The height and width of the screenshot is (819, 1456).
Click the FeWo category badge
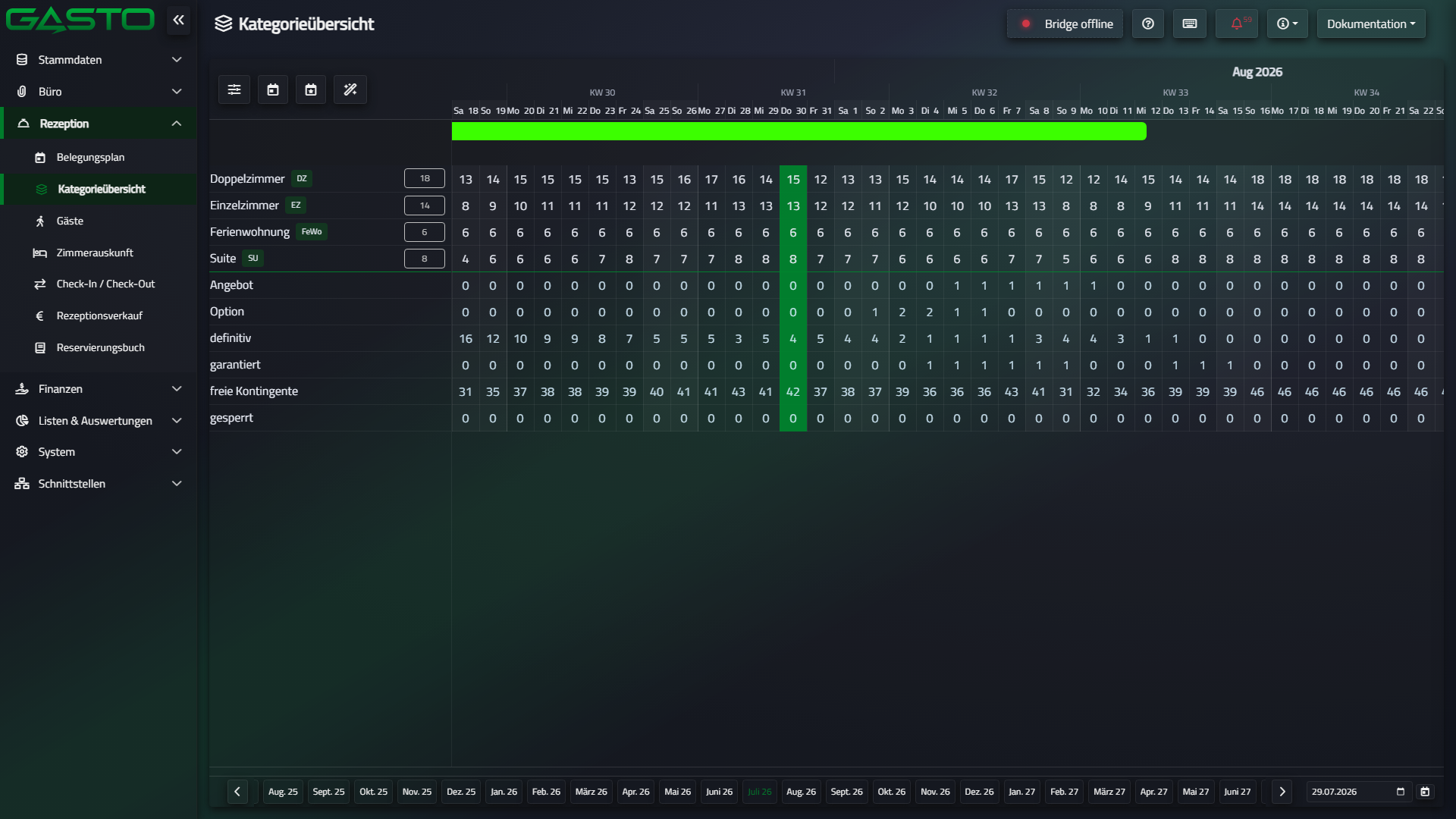(x=312, y=232)
